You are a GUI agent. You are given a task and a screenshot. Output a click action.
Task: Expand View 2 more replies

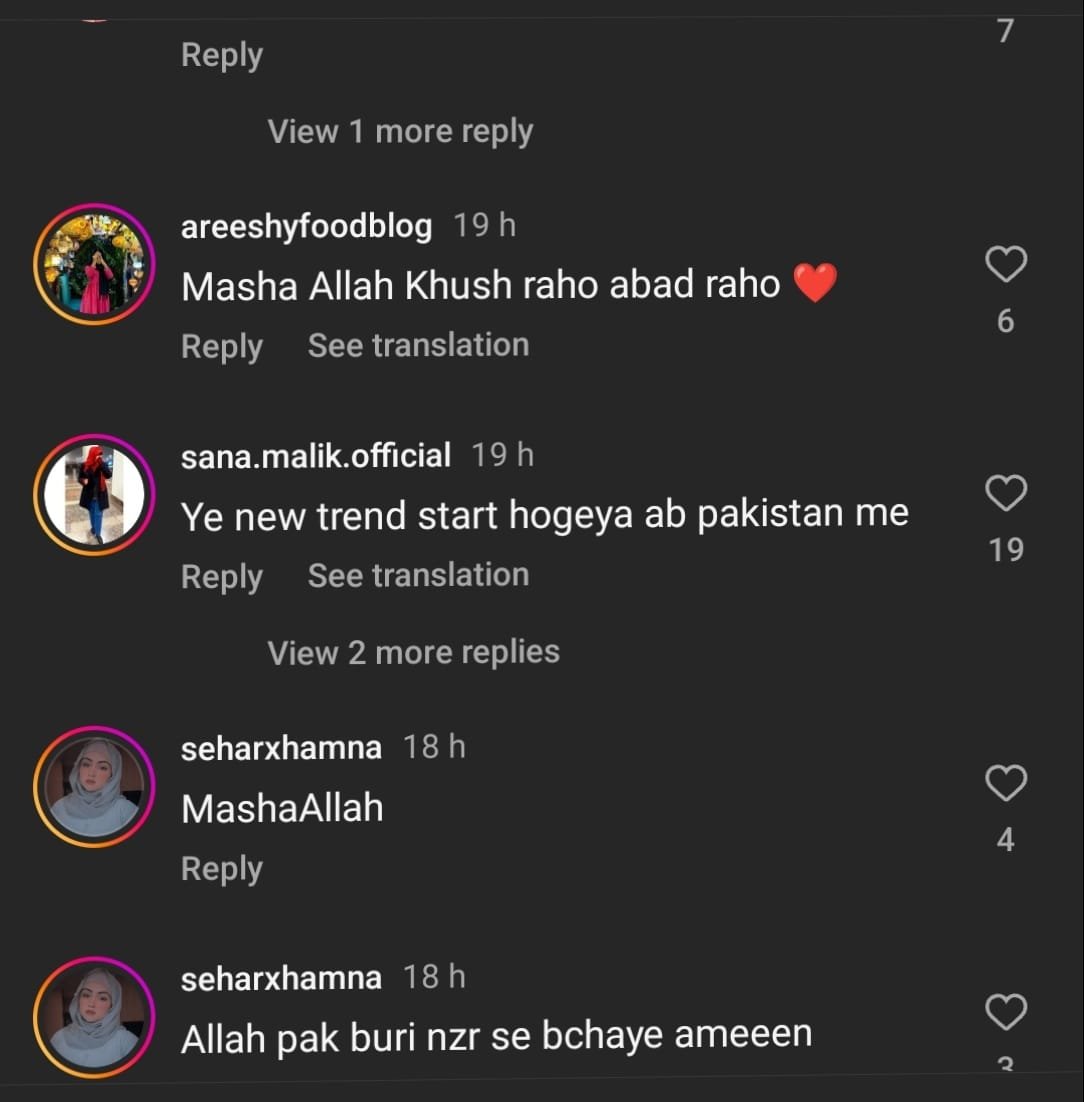pyautogui.click(x=413, y=652)
